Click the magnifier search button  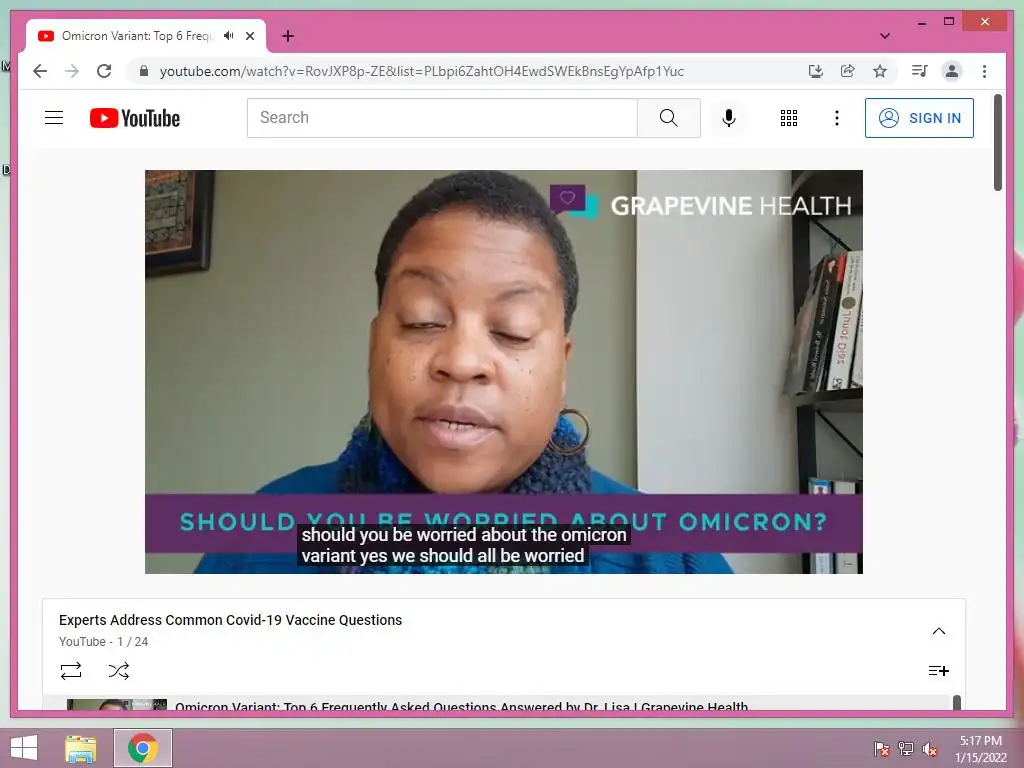tap(669, 118)
